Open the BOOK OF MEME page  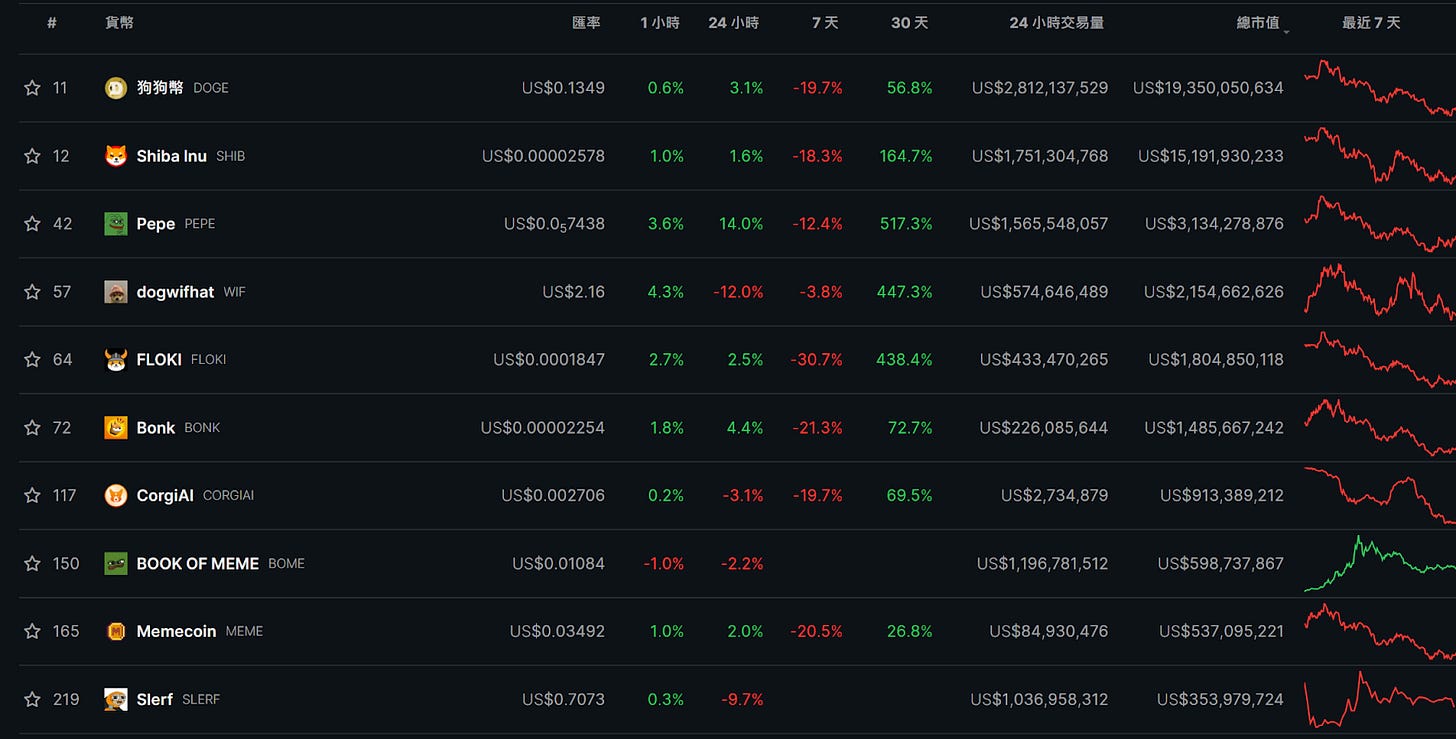[x=198, y=564]
